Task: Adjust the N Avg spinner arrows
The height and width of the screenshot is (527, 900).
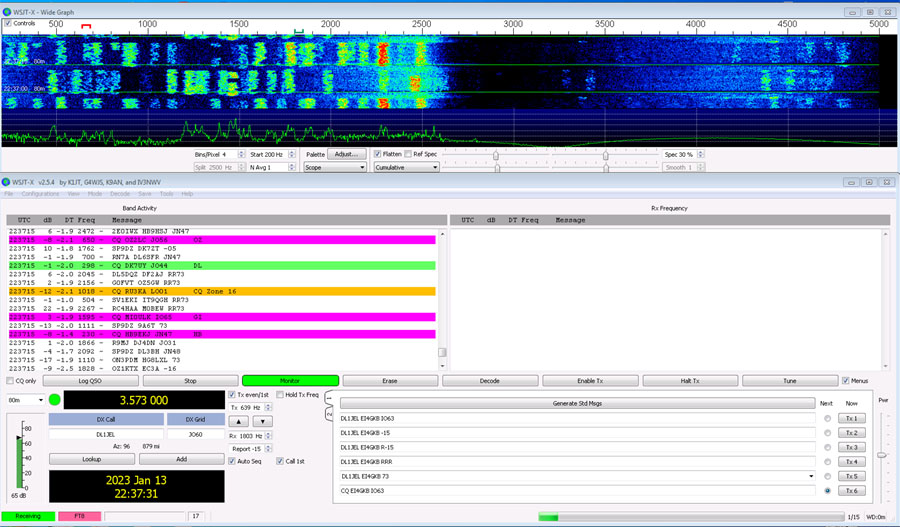Action: pyautogui.click(x=292, y=167)
